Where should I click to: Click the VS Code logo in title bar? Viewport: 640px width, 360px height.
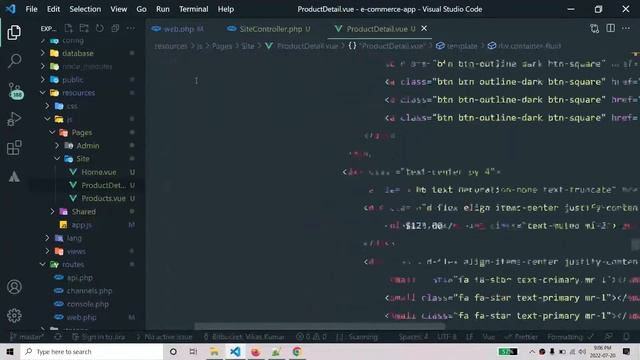coord(11,9)
